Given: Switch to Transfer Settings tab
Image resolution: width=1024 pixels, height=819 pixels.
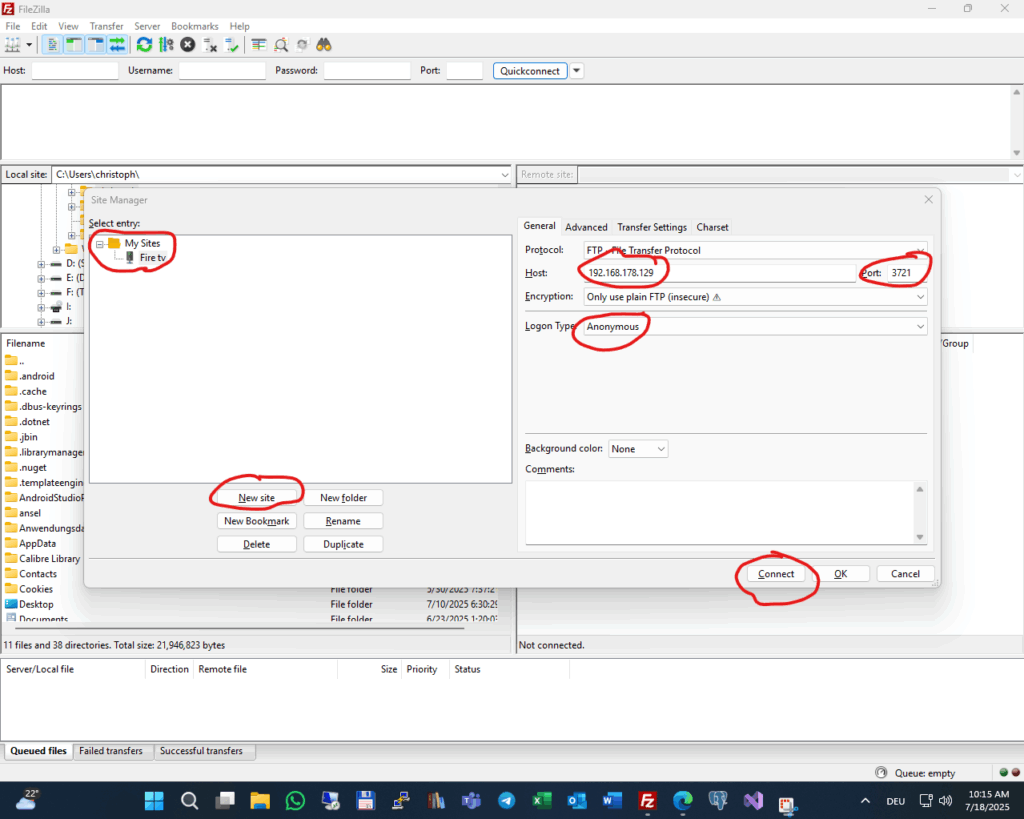Looking at the screenshot, I should 652,227.
